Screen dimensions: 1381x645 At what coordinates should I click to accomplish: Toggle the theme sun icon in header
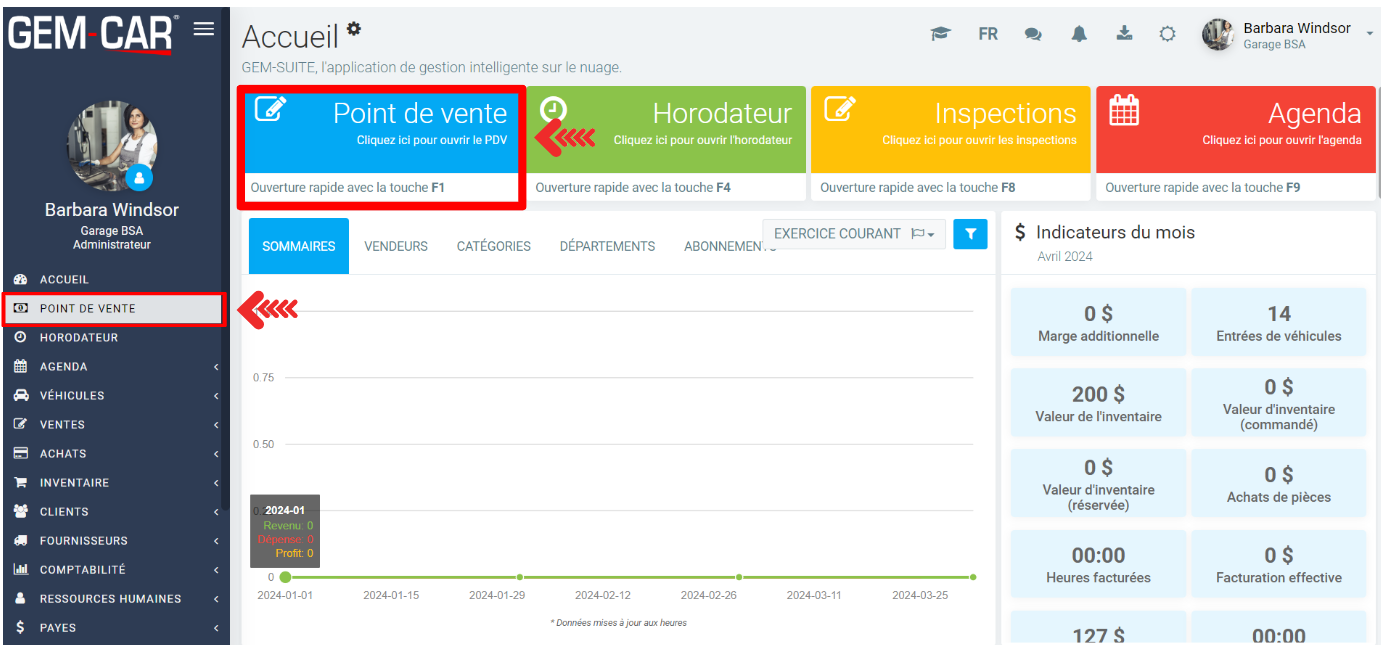click(x=1167, y=34)
